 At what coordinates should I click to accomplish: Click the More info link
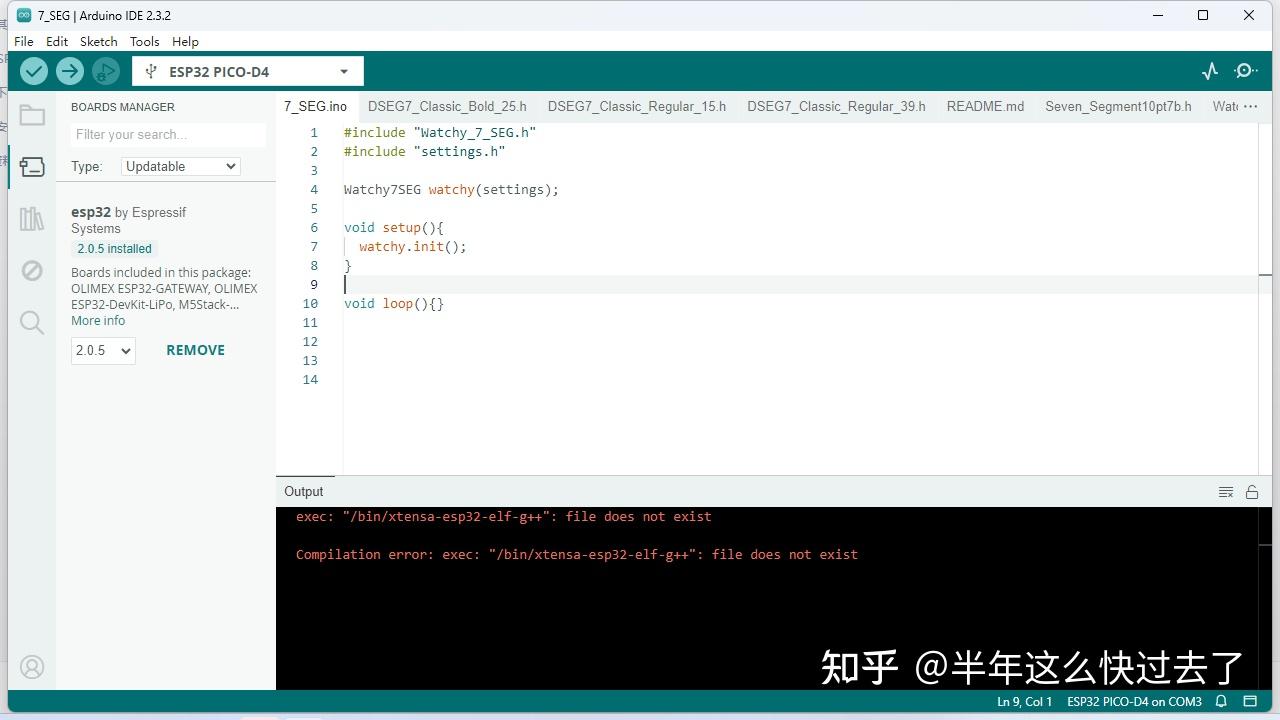tap(97, 320)
